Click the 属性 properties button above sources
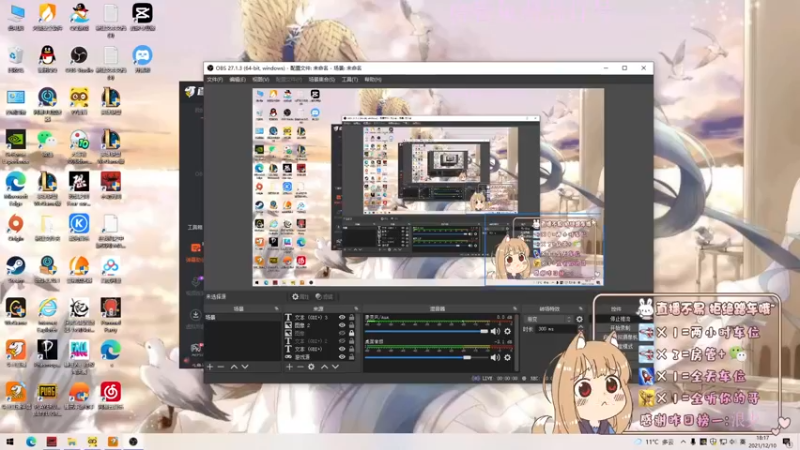This screenshot has width=800, height=450. coord(301,296)
